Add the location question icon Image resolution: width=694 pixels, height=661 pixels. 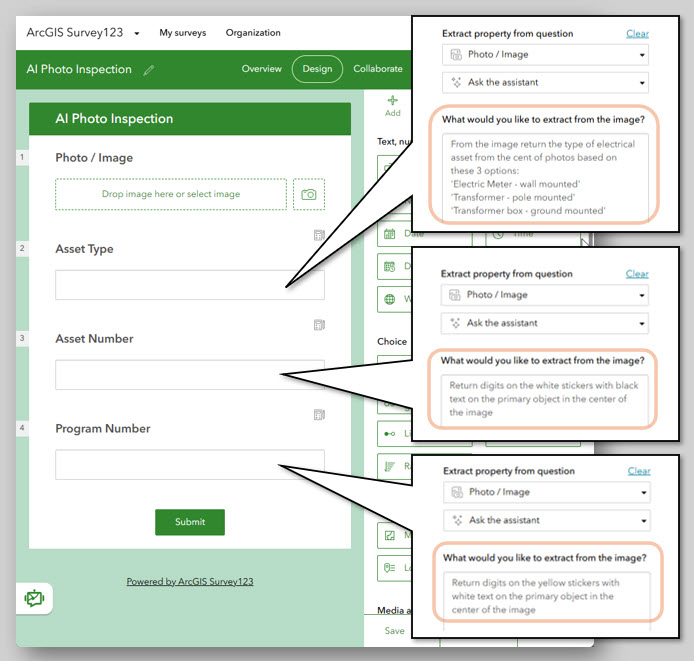point(389,568)
